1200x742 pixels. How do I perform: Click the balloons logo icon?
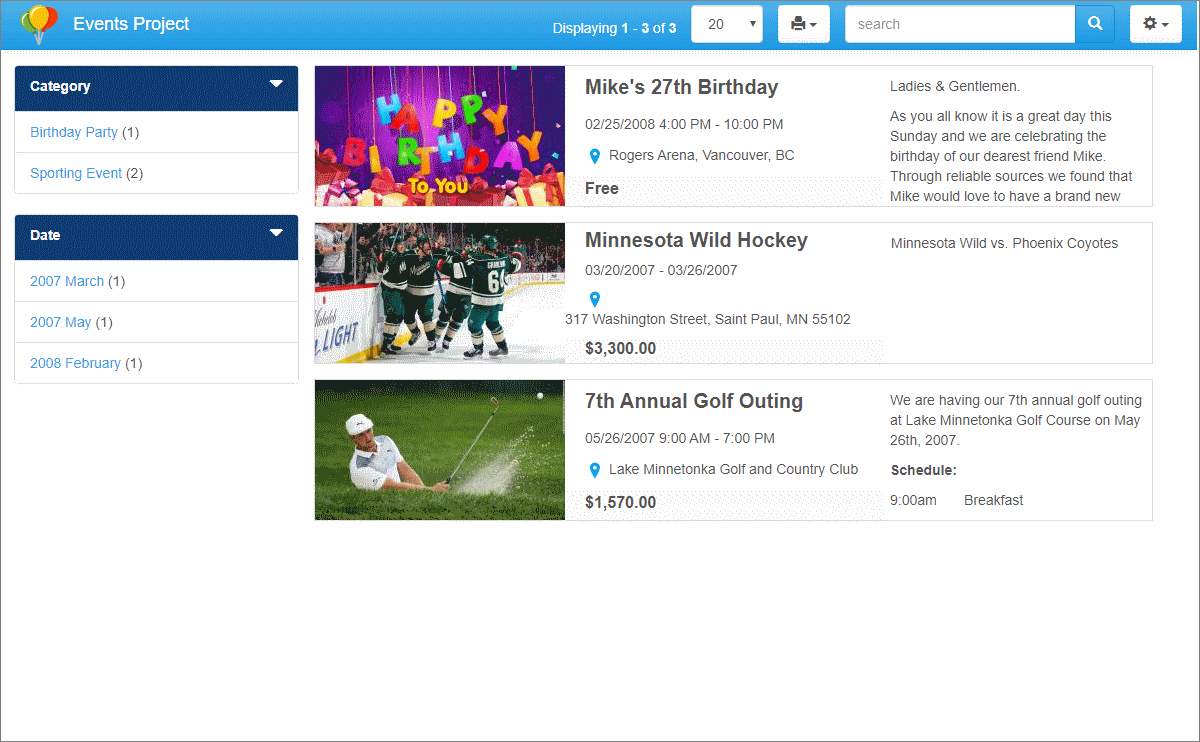click(x=38, y=24)
